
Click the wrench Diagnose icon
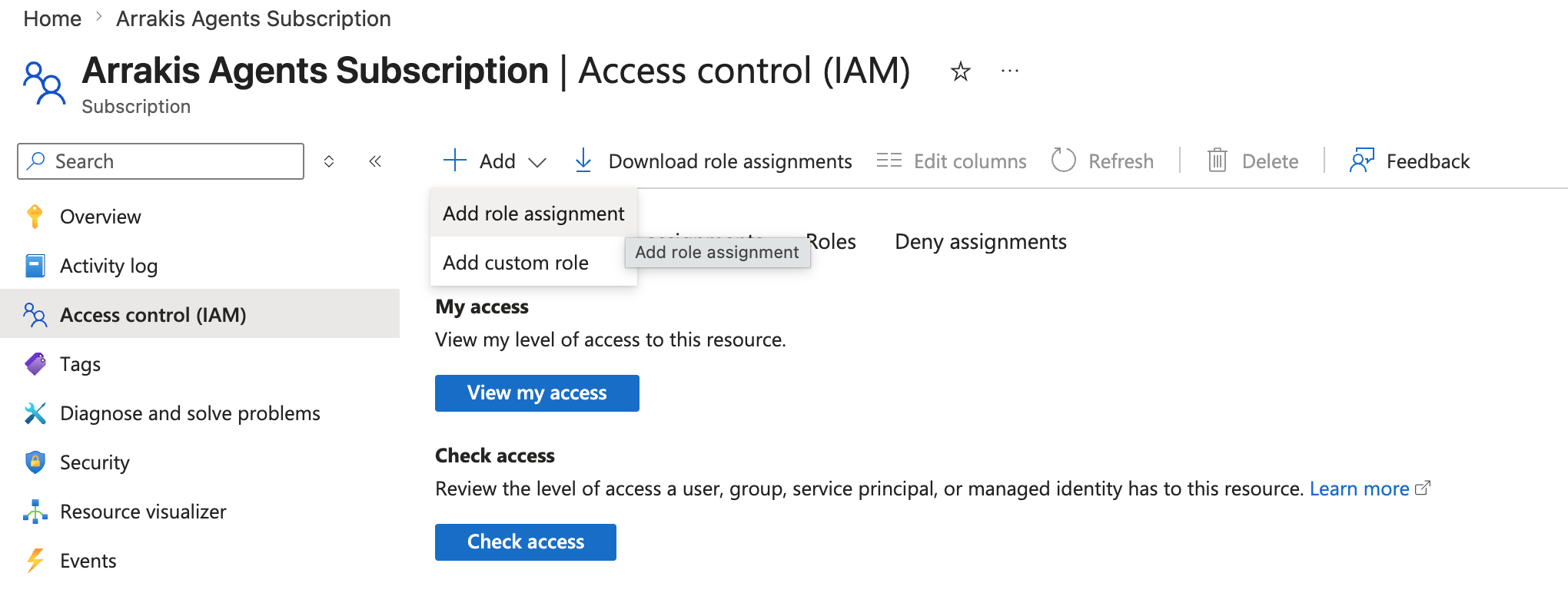tap(35, 413)
